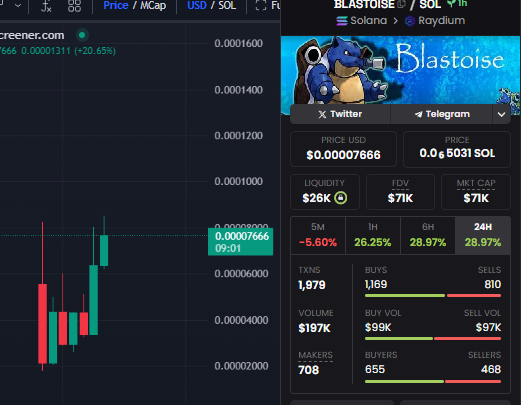This screenshot has width=521, height=405.
Task: Click the MKT CAP $71K box
Action: (476, 192)
